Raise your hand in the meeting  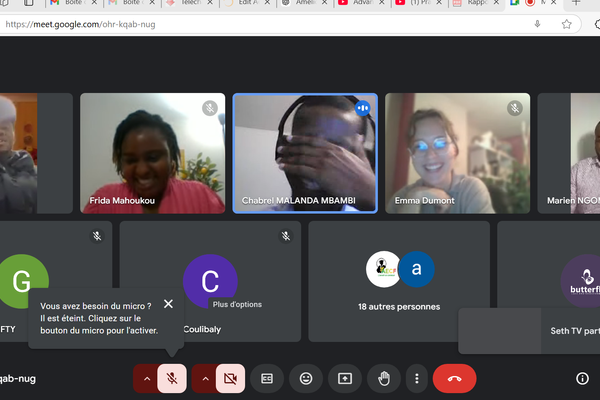[384, 379]
